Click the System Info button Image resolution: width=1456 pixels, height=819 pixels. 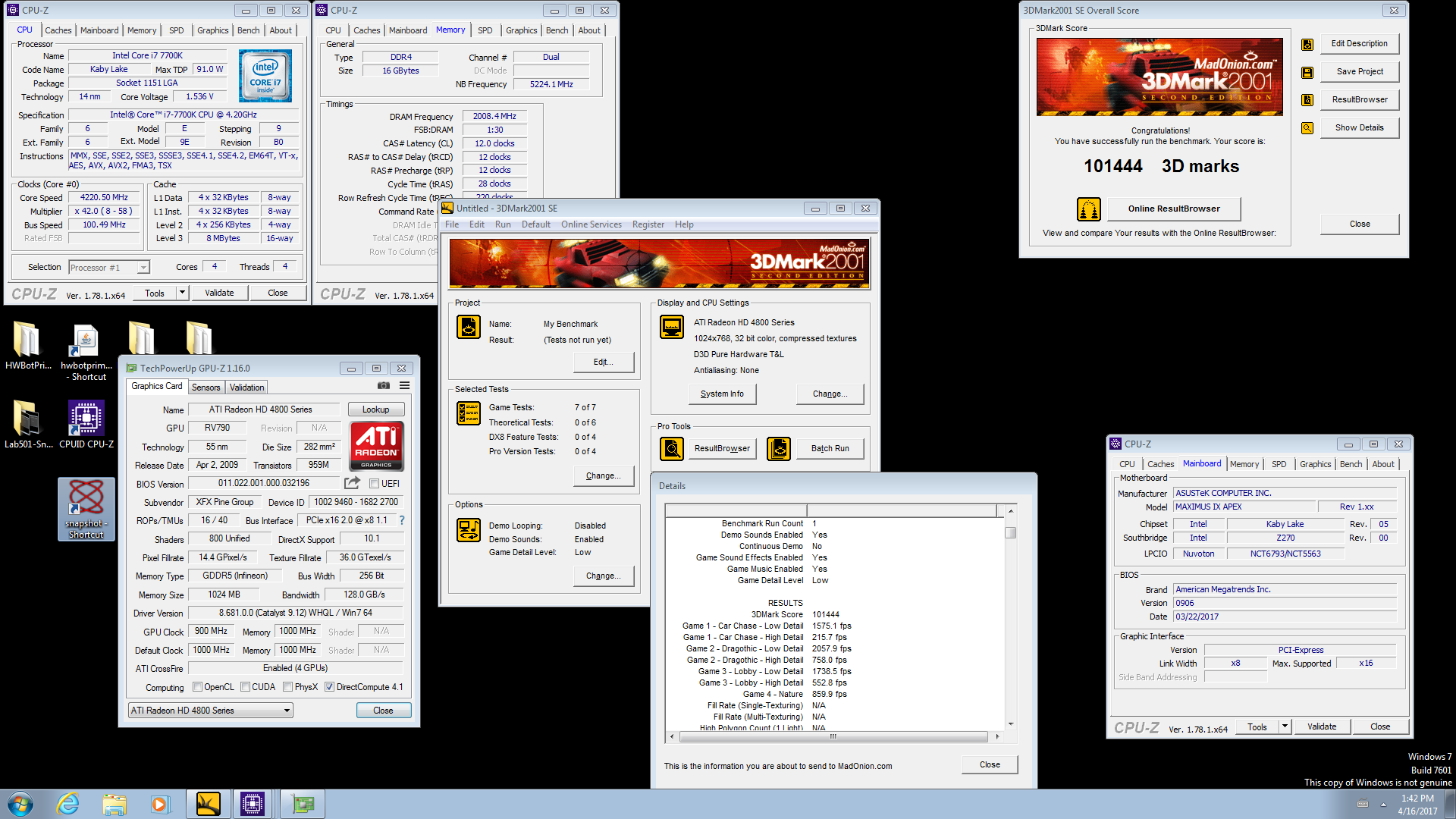coord(722,394)
